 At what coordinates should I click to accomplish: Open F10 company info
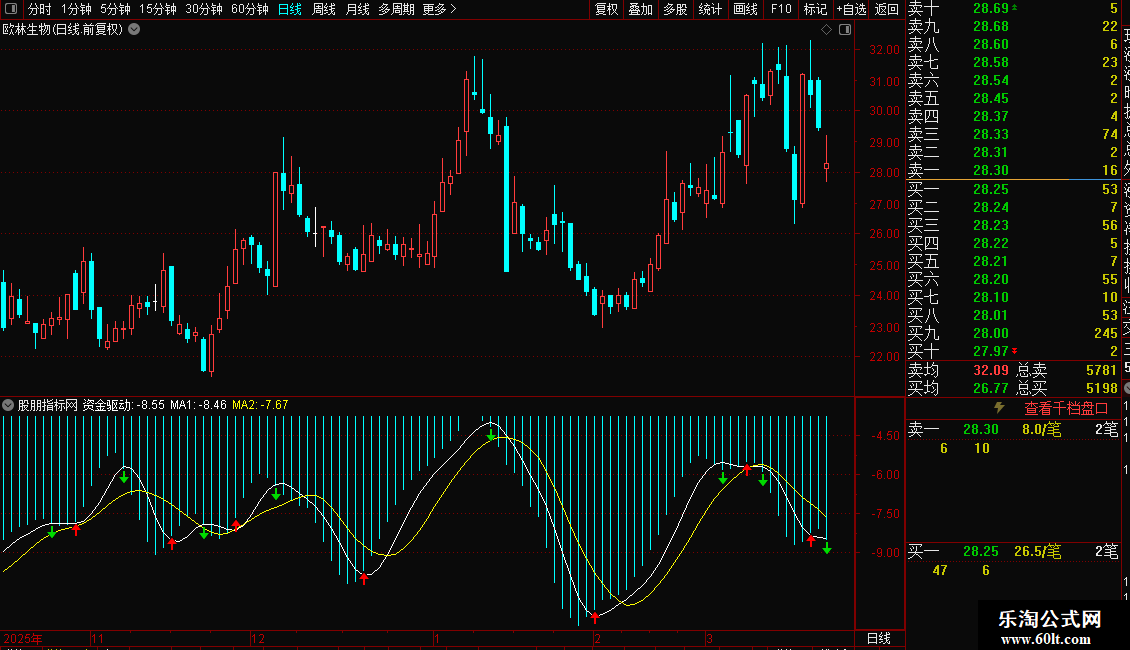click(780, 9)
